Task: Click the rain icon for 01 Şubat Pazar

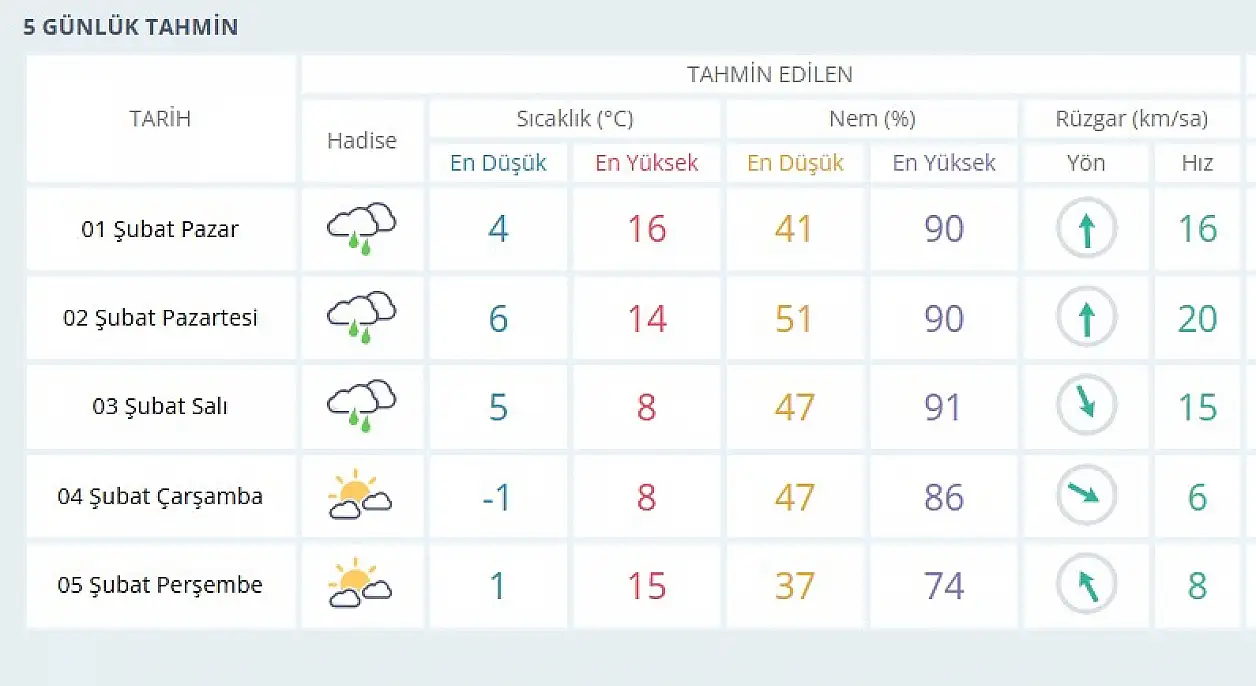Action: pyautogui.click(x=361, y=229)
